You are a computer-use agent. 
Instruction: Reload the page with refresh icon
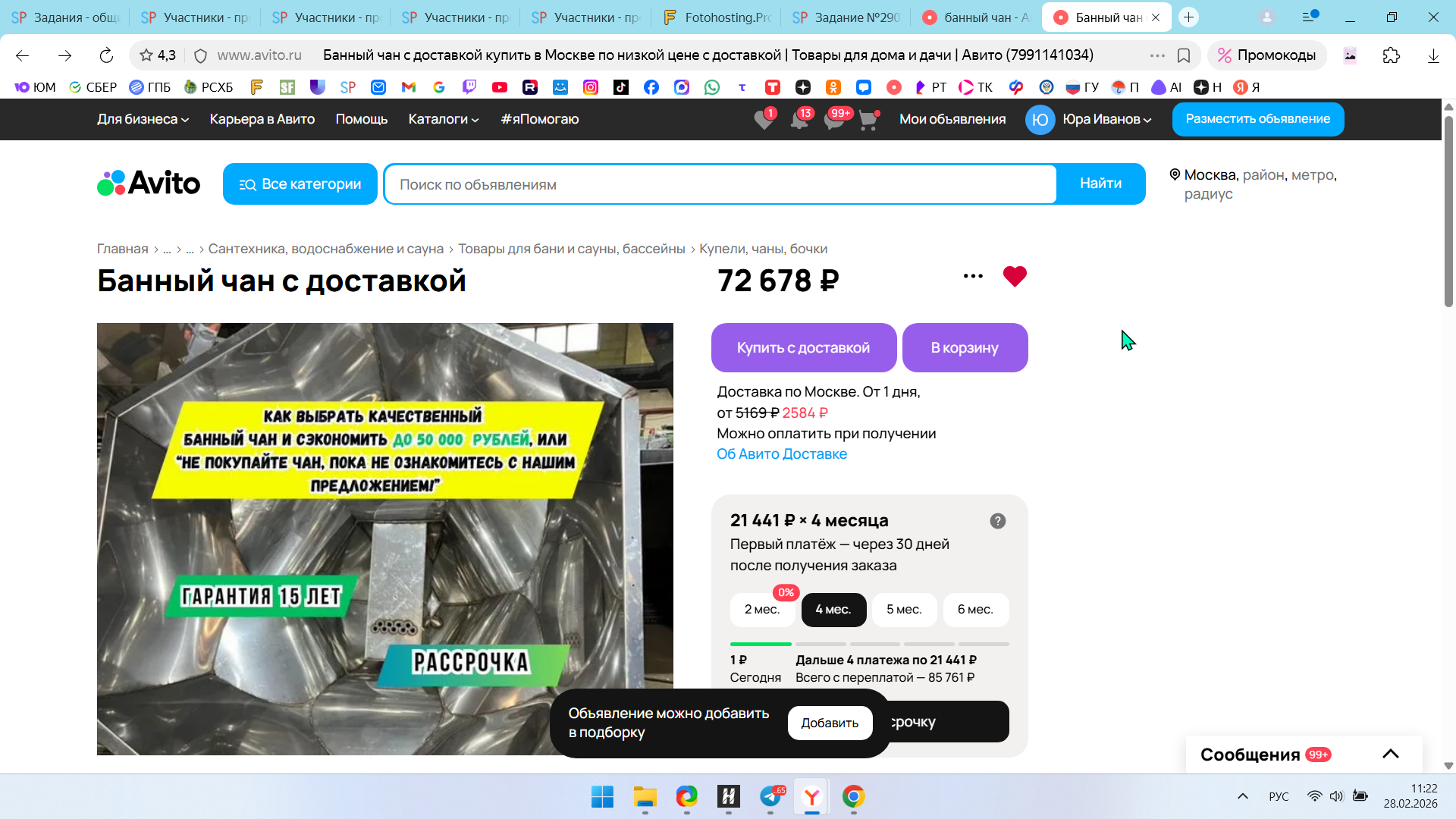106,55
